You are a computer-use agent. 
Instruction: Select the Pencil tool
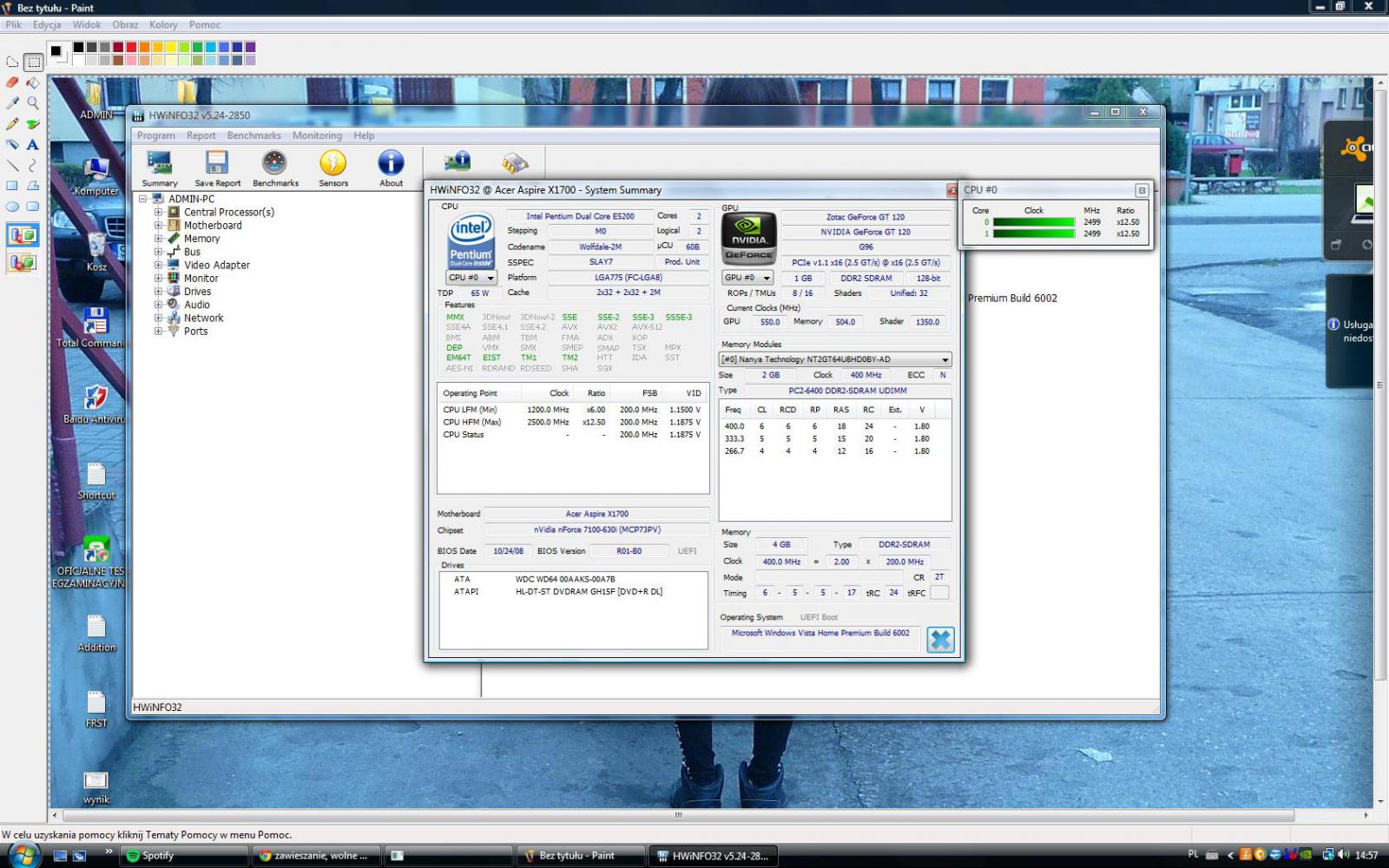(x=12, y=123)
